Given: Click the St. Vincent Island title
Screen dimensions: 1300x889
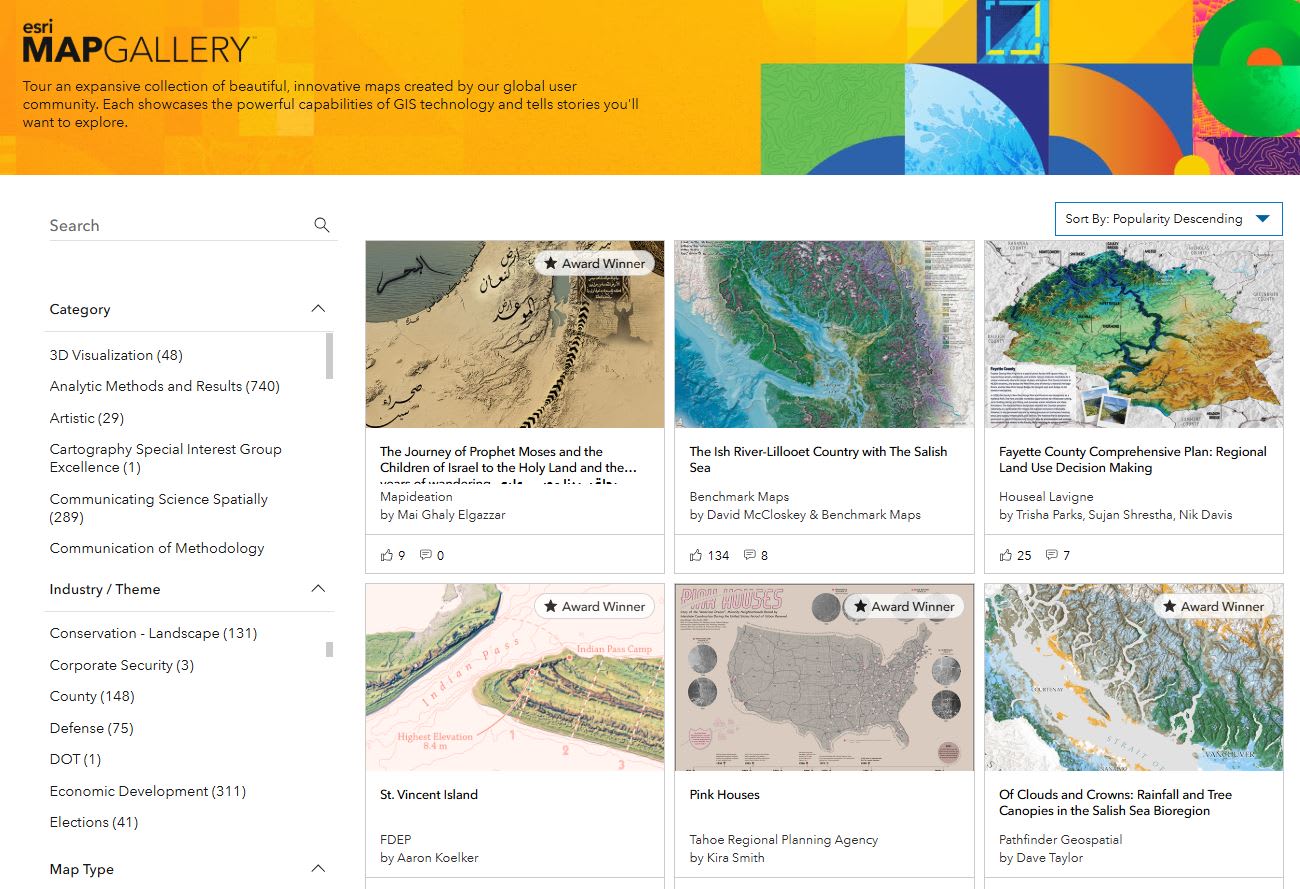Looking at the screenshot, I should [x=429, y=795].
